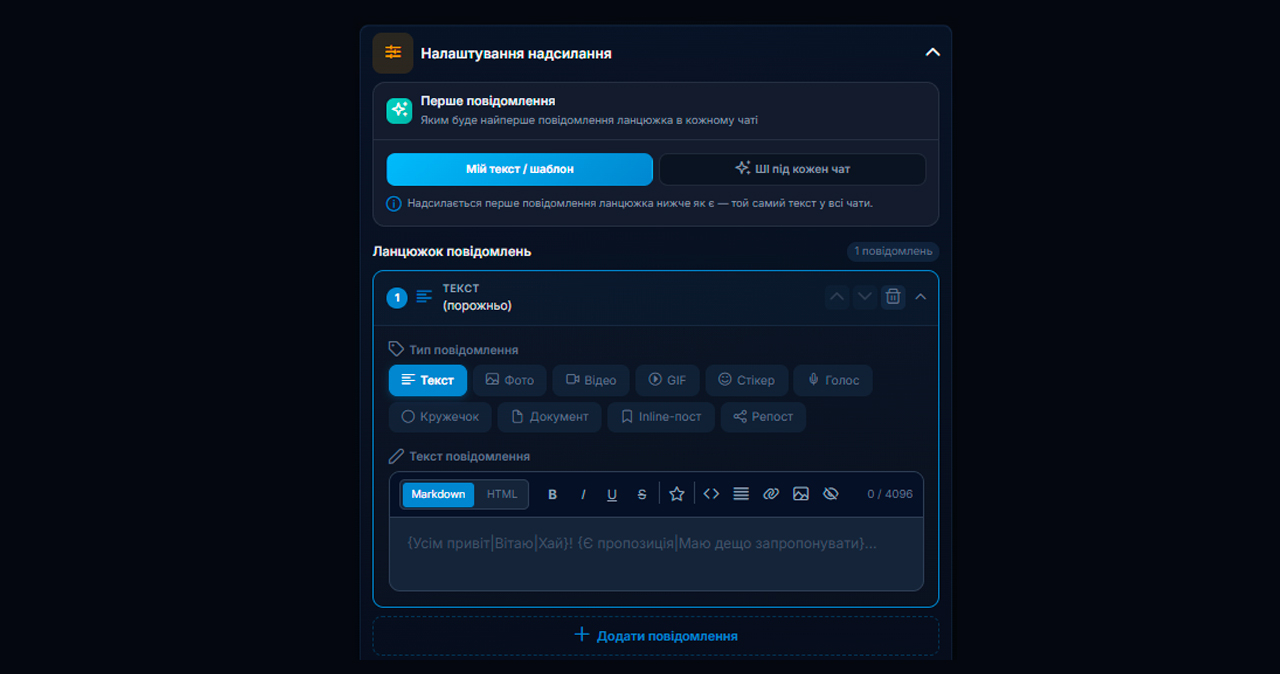The image size is (1280, 674).
Task: Click the text lines icon in message header
Action: coord(425,297)
